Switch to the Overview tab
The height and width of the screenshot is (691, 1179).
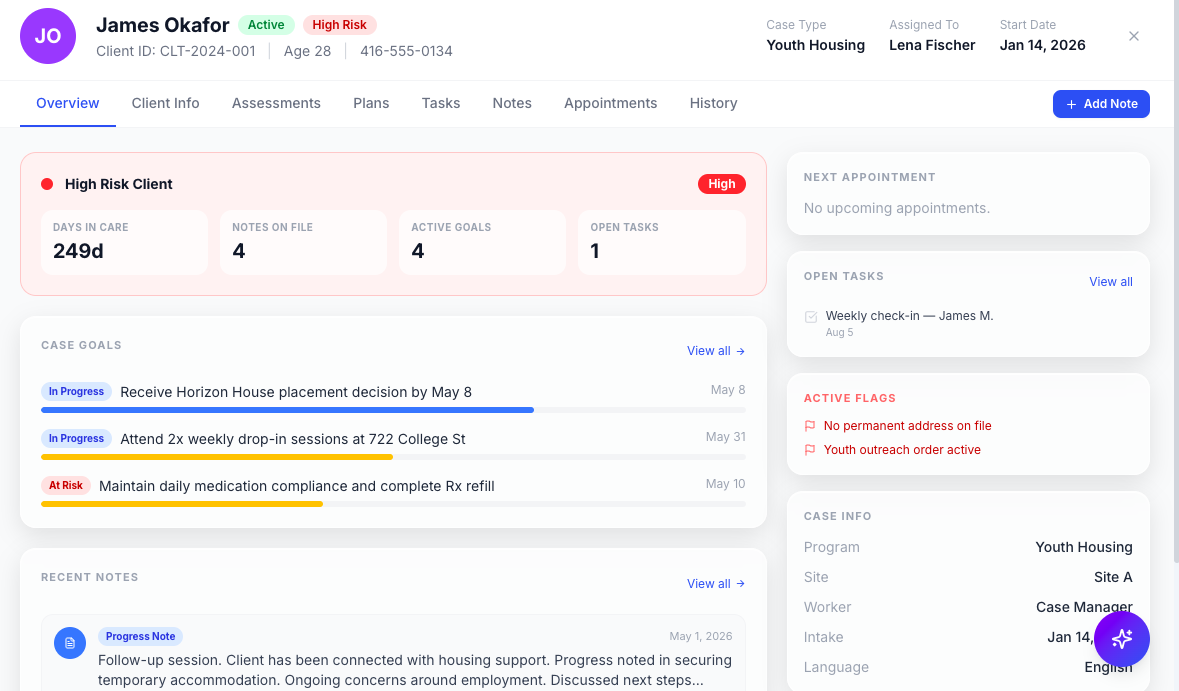click(x=68, y=104)
